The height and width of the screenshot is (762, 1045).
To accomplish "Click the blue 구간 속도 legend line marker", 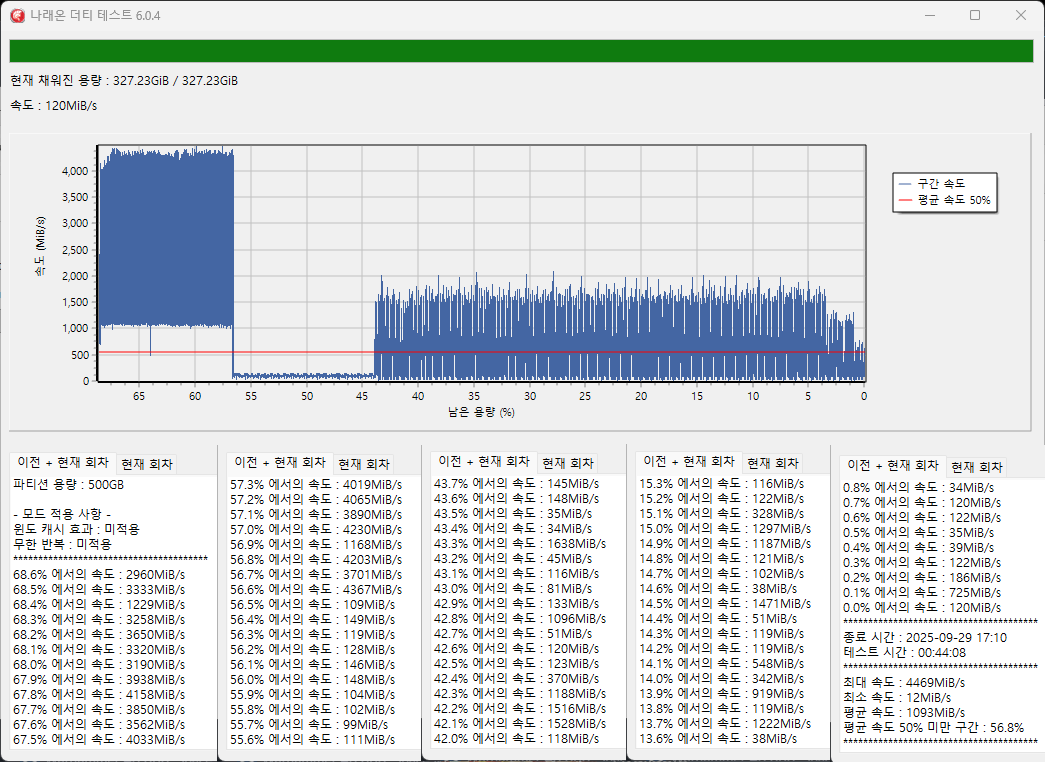I will pos(904,184).
